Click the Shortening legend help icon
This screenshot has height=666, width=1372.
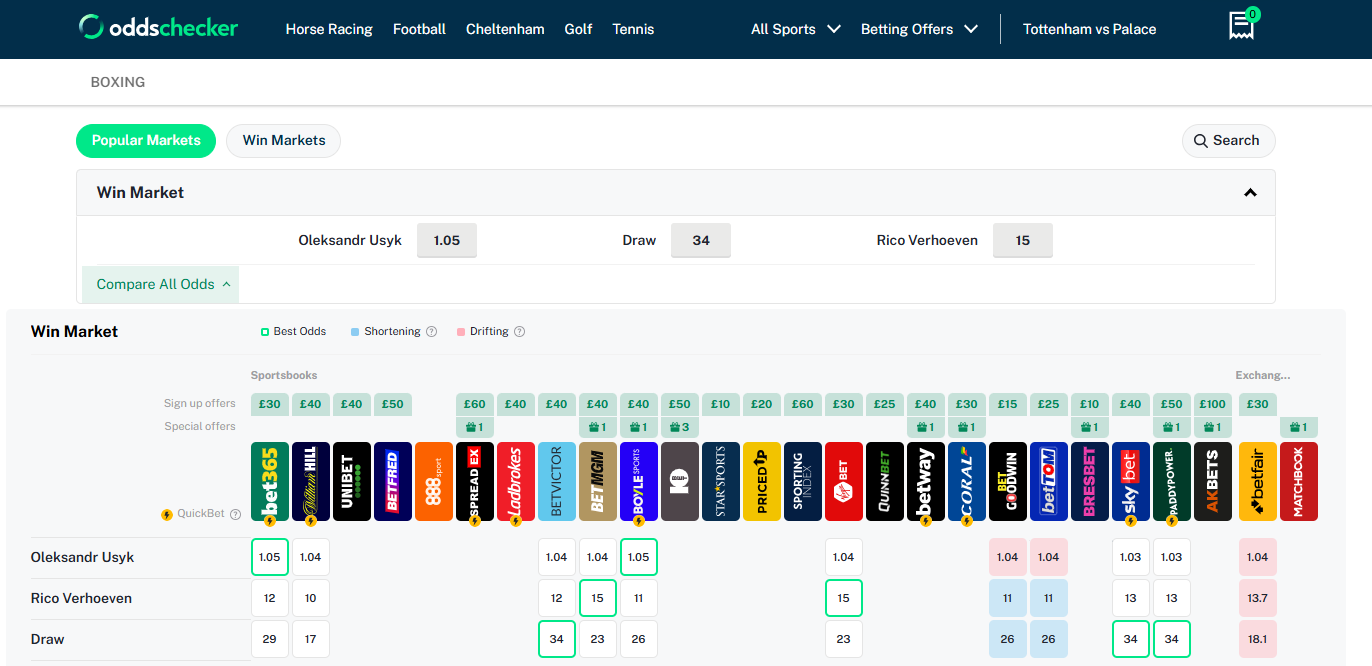click(431, 332)
